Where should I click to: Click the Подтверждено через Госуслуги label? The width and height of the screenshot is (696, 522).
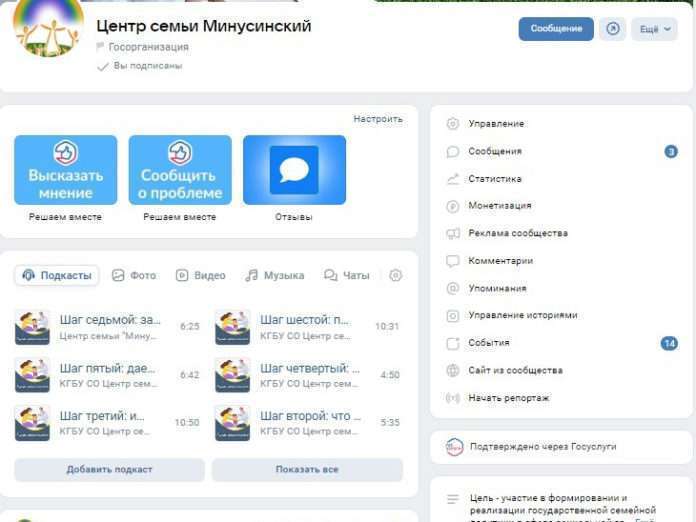tap(543, 447)
